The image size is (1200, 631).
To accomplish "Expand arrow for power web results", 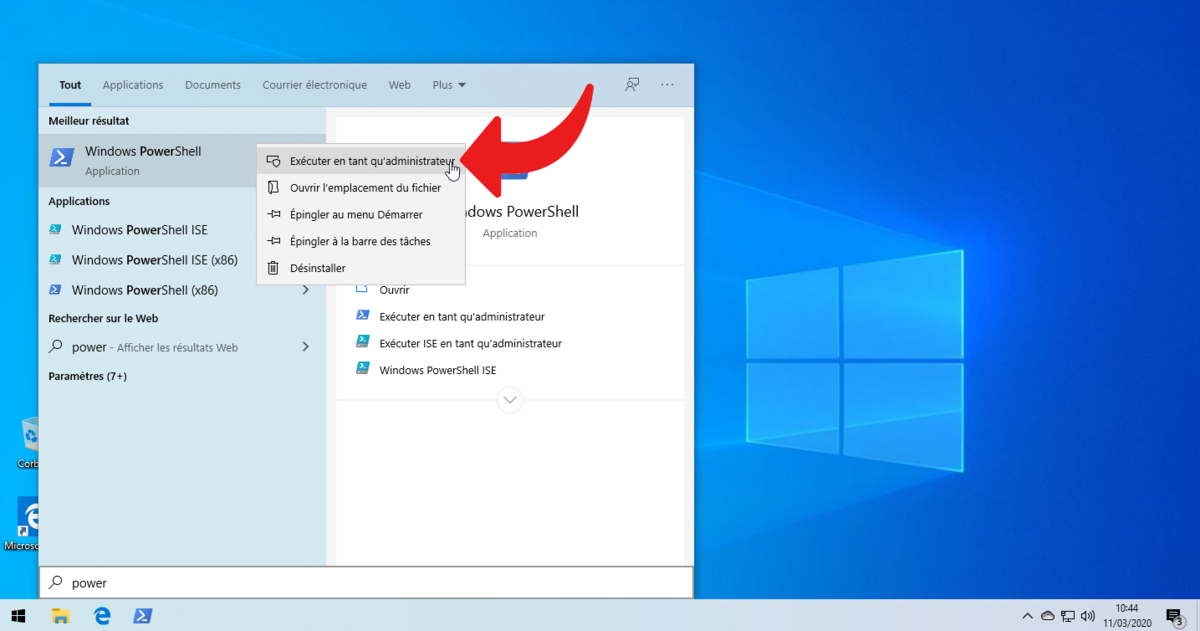I will click(x=306, y=347).
